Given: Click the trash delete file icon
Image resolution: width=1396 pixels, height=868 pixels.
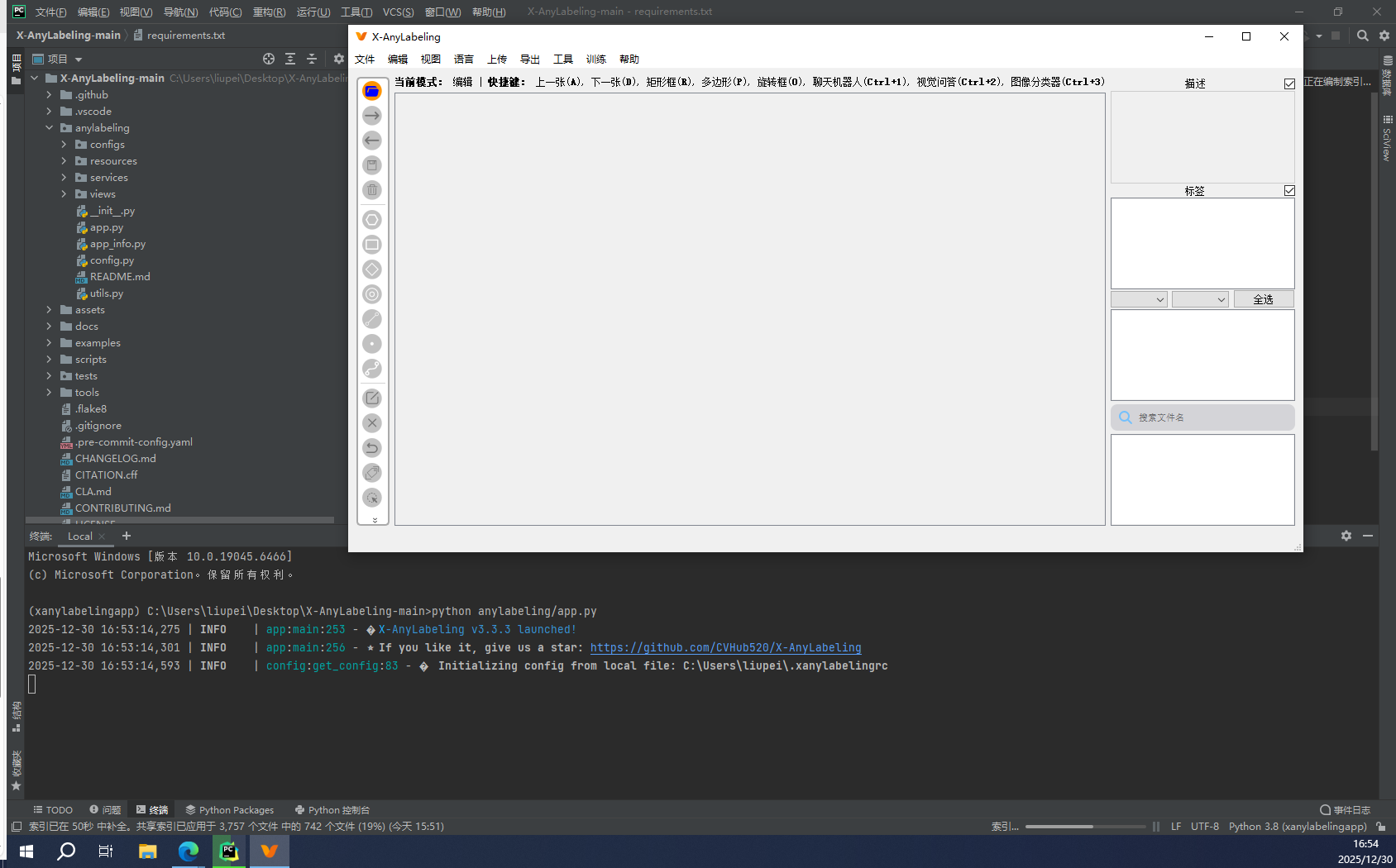Looking at the screenshot, I should pyautogui.click(x=372, y=190).
